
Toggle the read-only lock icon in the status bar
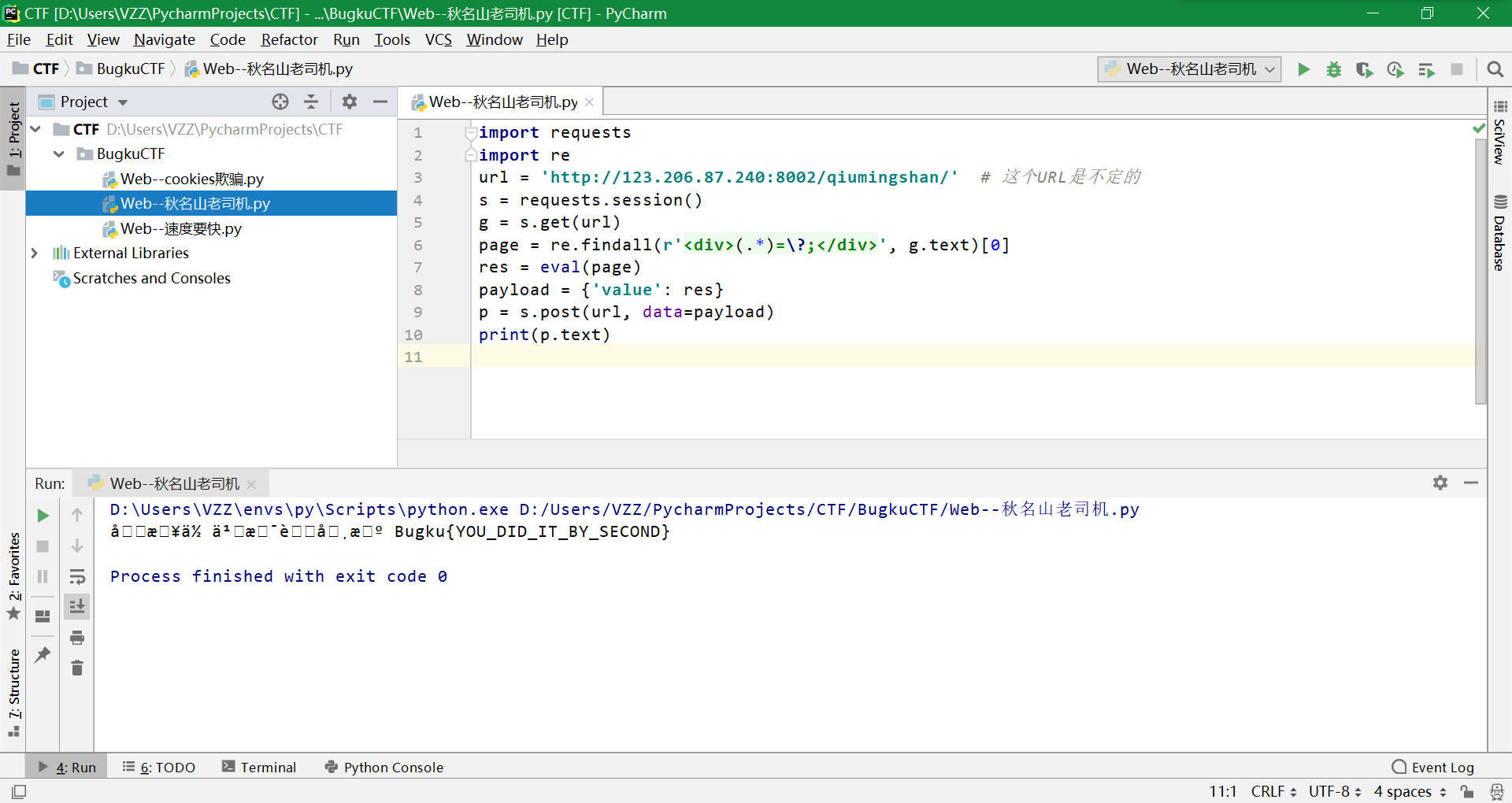point(1466,791)
